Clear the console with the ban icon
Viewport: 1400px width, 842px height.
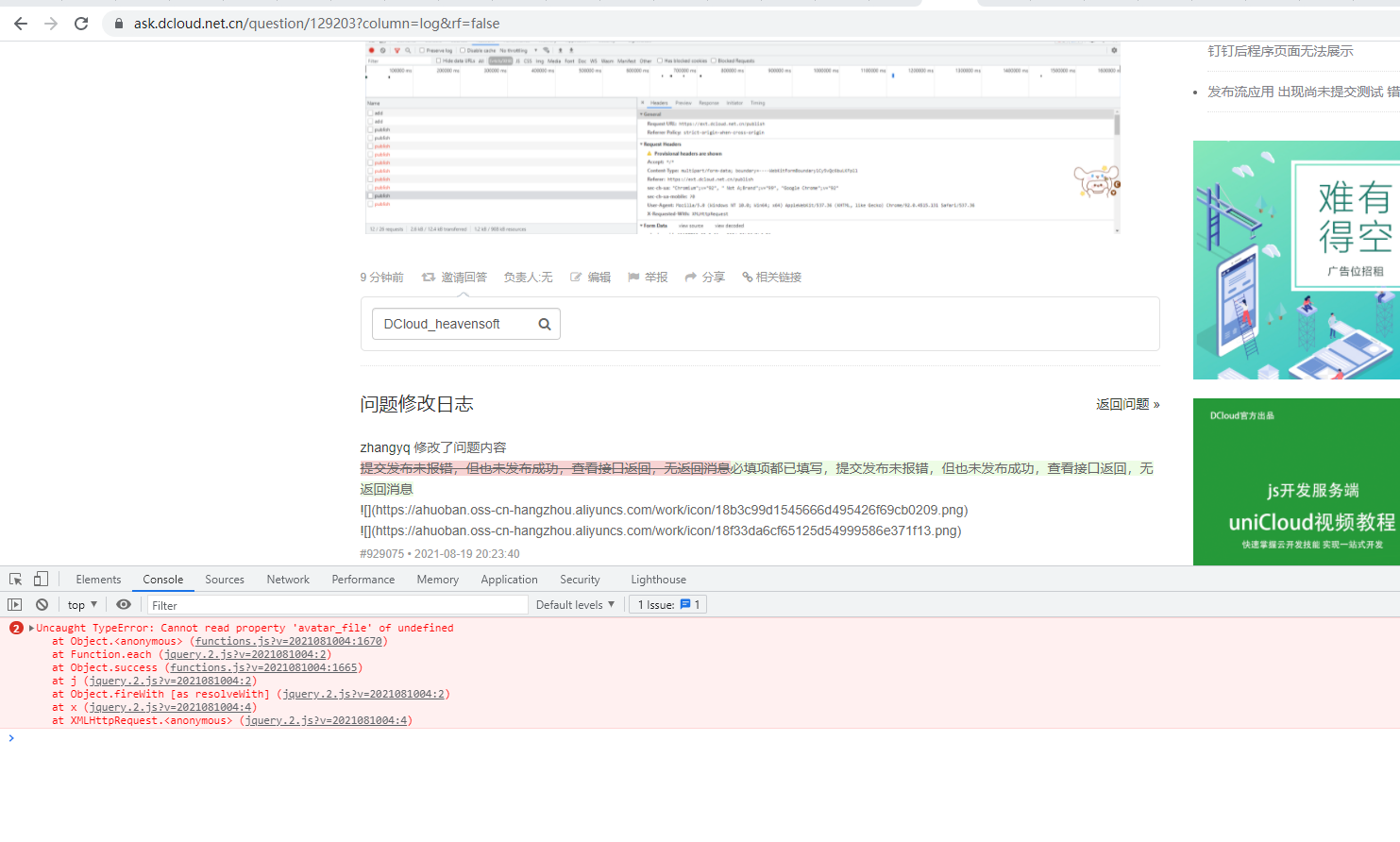pyautogui.click(x=42, y=605)
